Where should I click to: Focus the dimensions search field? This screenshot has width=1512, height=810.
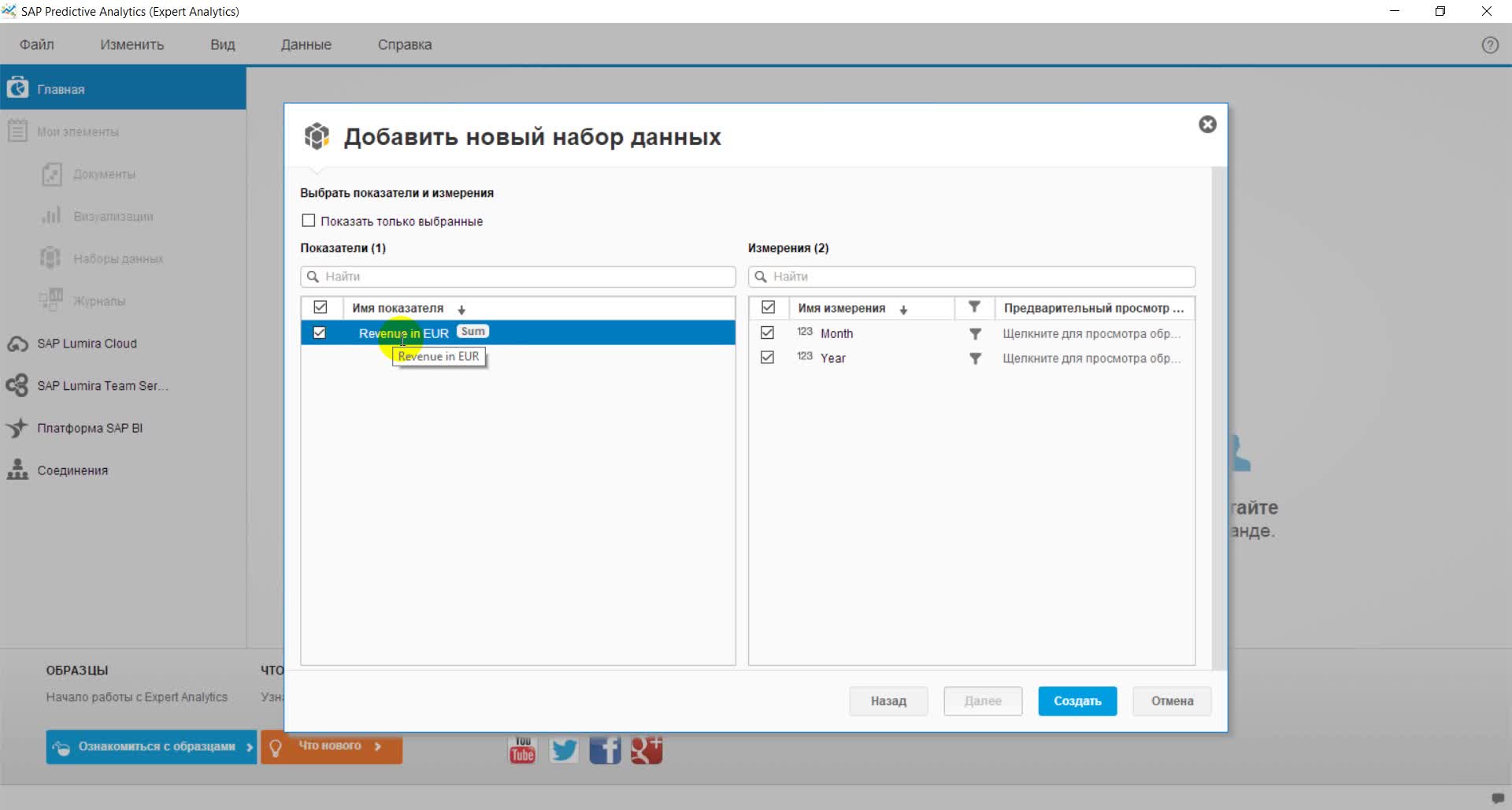[x=972, y=277]
